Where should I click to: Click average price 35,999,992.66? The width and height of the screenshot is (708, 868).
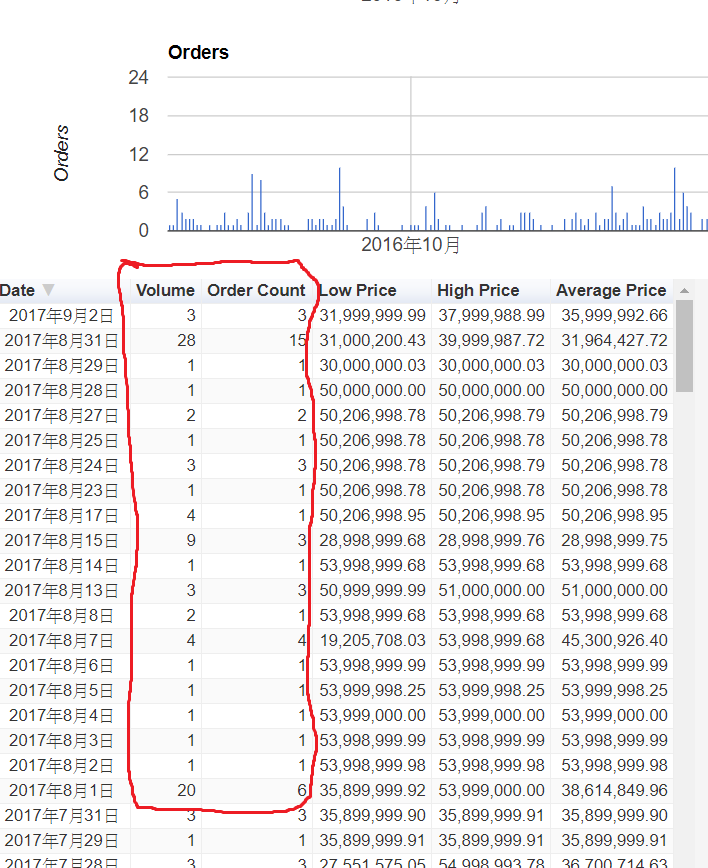[x=614, y=316]
